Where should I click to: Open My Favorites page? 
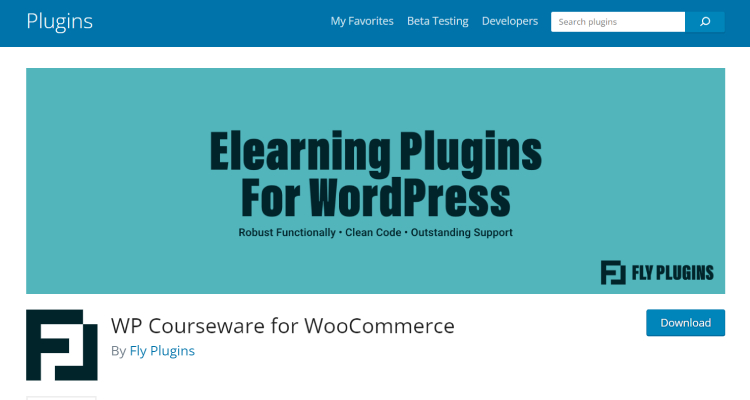[x=362, y=21]
